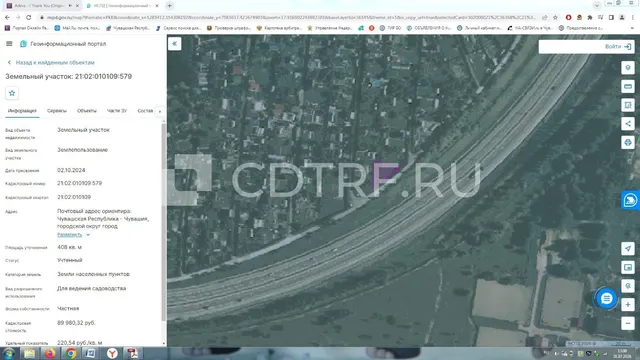The height and width of the screenshot is (360, 640).
Task: Locate my position with the arrow button
Action: (x=628, y=249)
